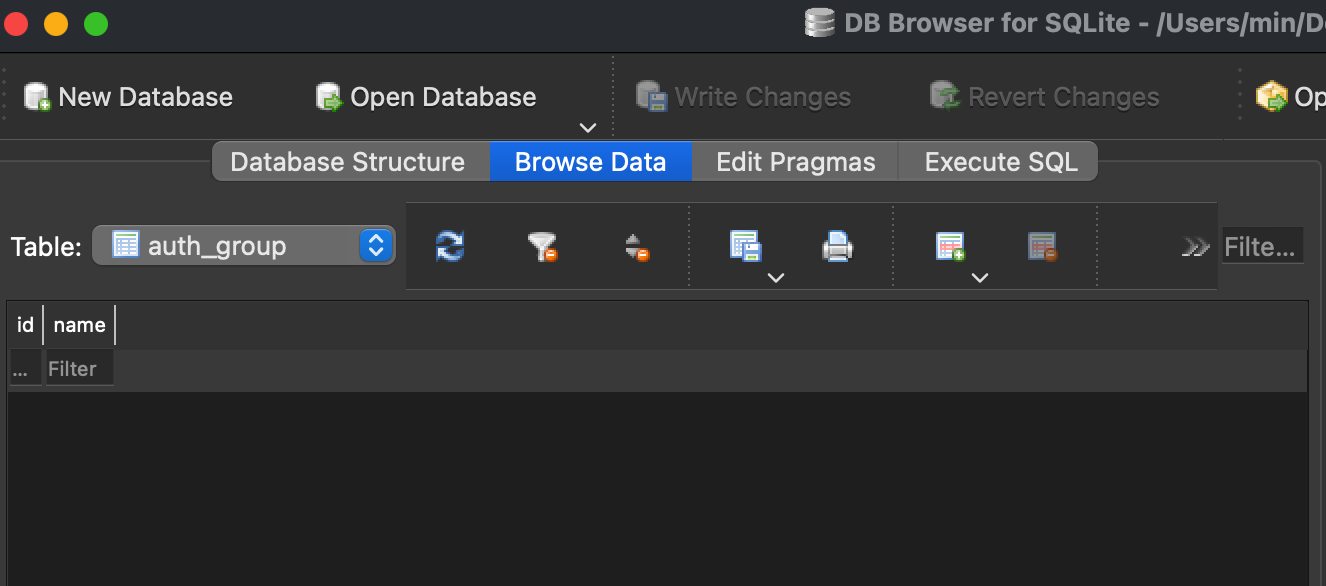Image resolution: width=1326 pixels, height=586 pixels.
Task: Sort by the name column header
Action: tap(79, 325)
